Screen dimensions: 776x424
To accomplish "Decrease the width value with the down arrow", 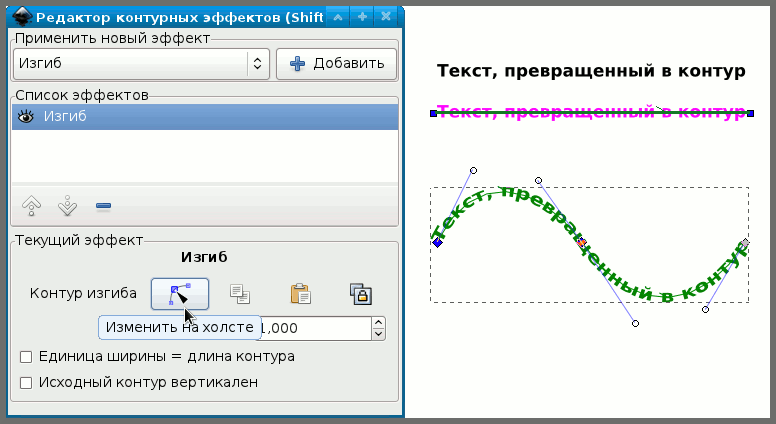I will point(378,333).
